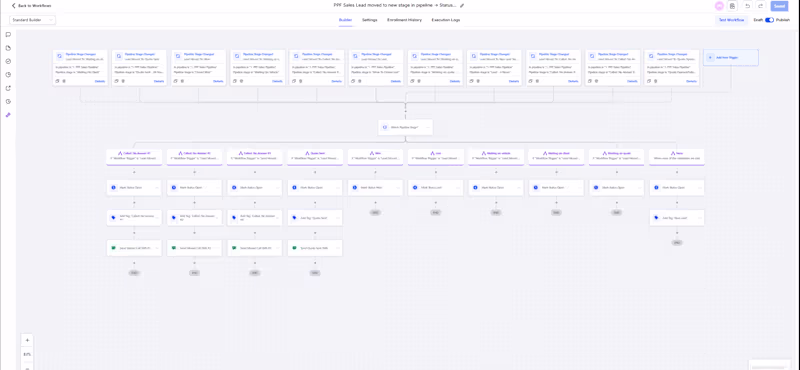Toggle the Draft/Publish switch
The width and height of the screenshot is (800, 370).
769,20
